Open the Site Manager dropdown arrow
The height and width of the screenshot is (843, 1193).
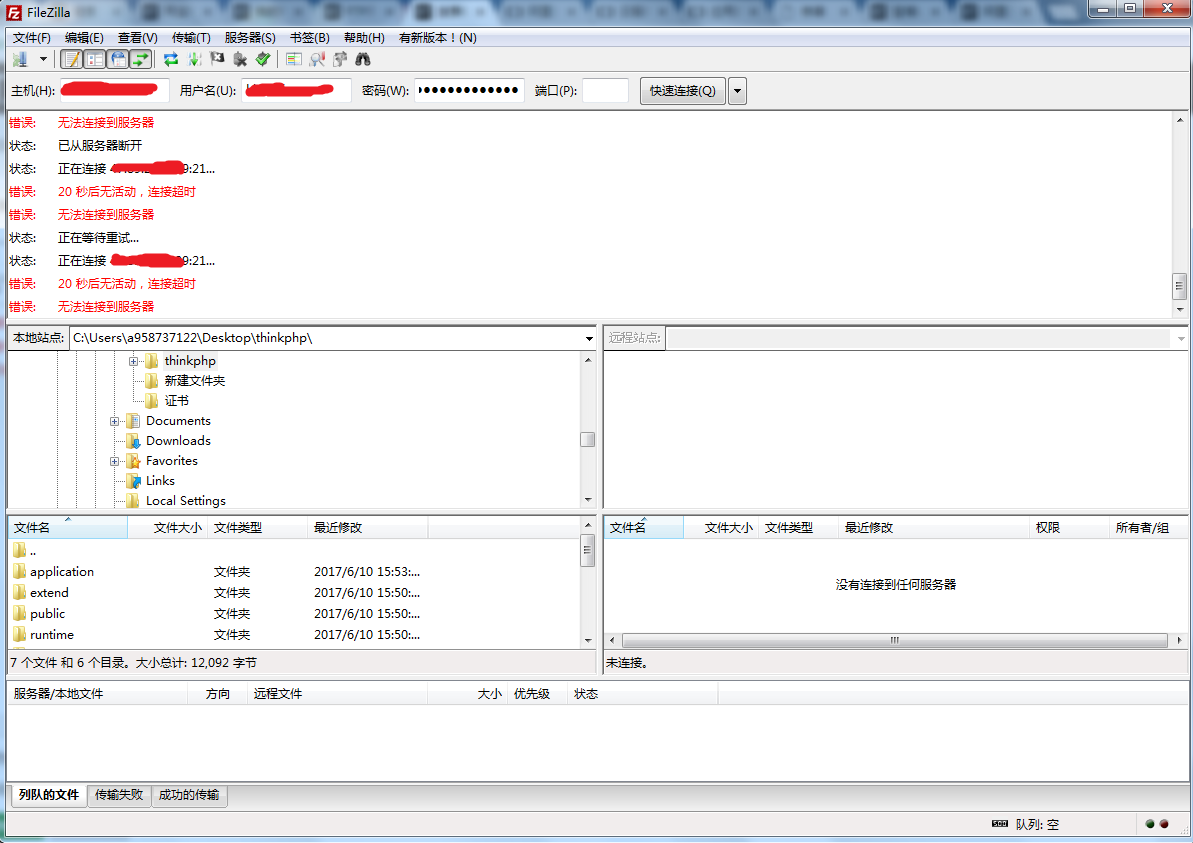tap(43, 59)
